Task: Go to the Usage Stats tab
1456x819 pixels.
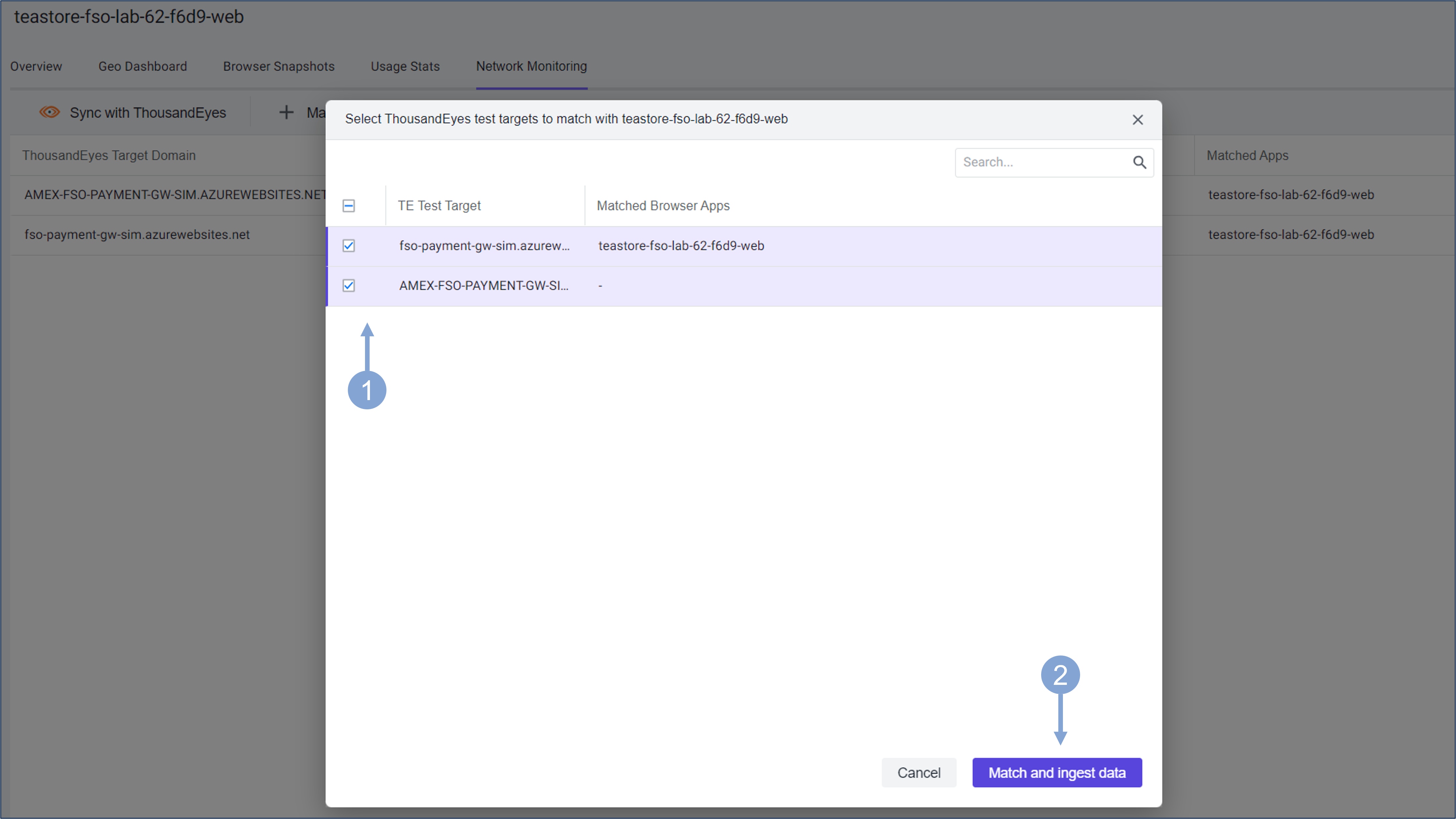Action: (405, 66)
